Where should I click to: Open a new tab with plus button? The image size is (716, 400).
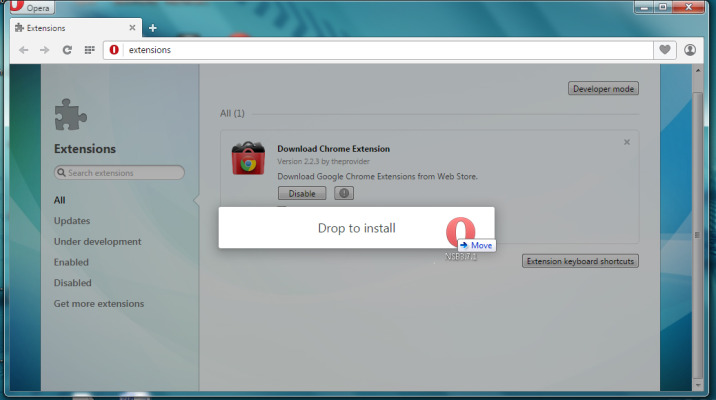pyautogui.click(x=153, y=27)
